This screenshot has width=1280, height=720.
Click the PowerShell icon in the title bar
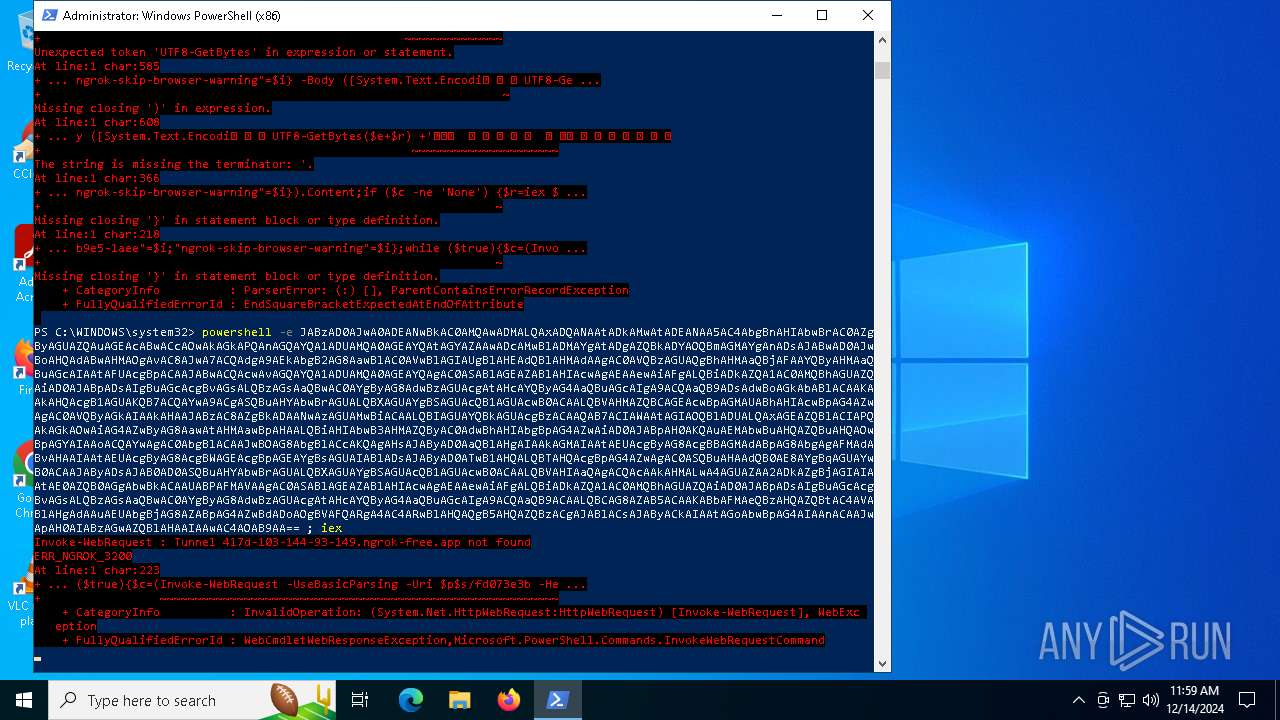(49, 15)
